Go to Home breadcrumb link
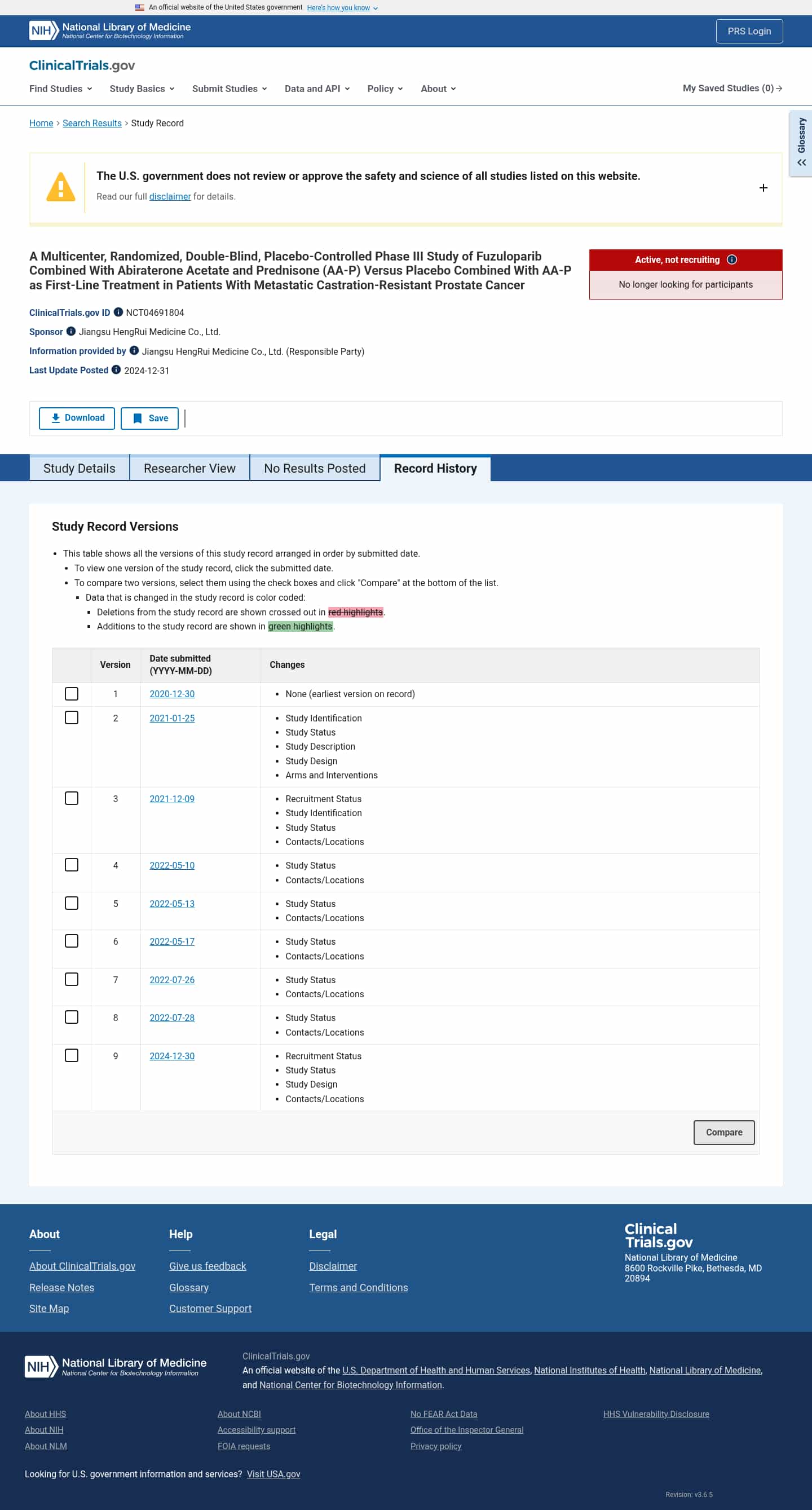 point(41,123)
